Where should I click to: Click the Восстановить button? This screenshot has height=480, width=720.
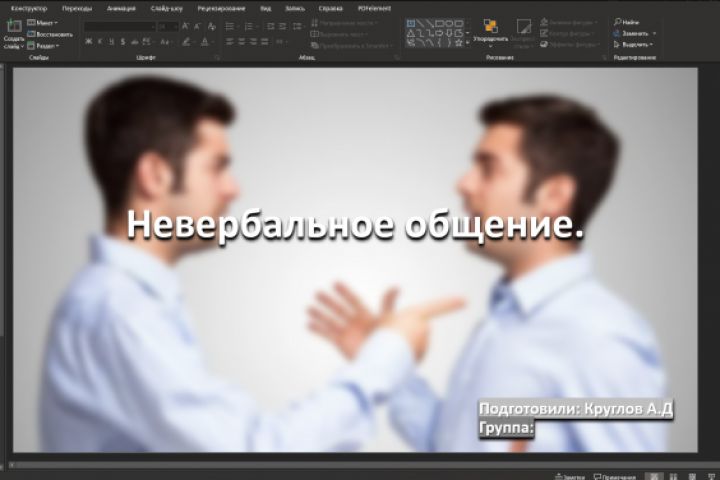(50, 34)
